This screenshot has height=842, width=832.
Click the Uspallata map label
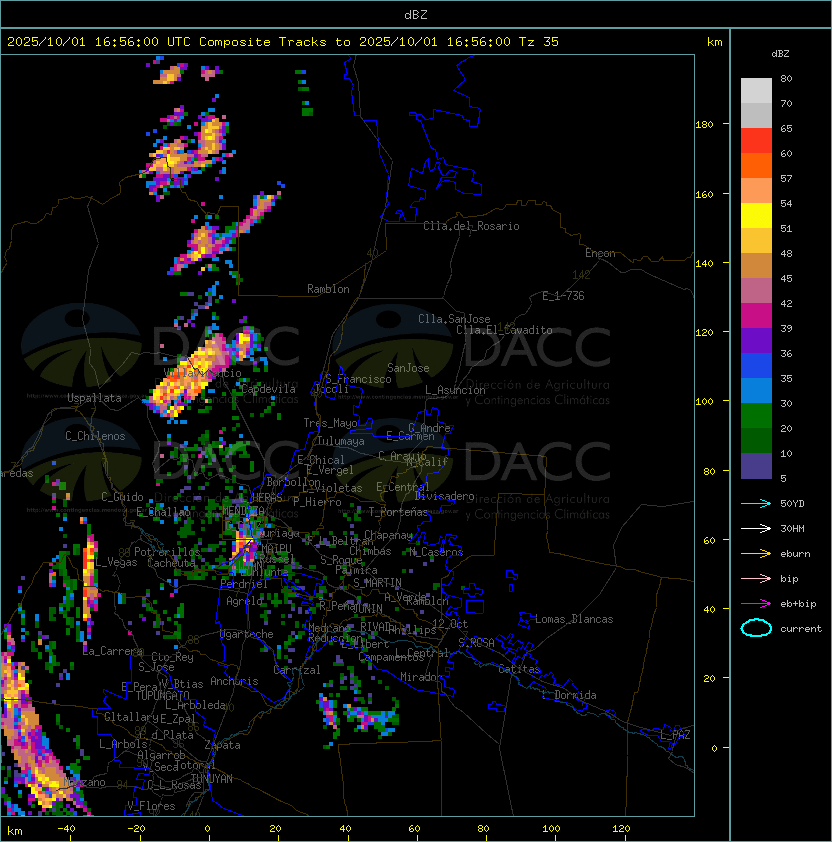pos(94,398)
